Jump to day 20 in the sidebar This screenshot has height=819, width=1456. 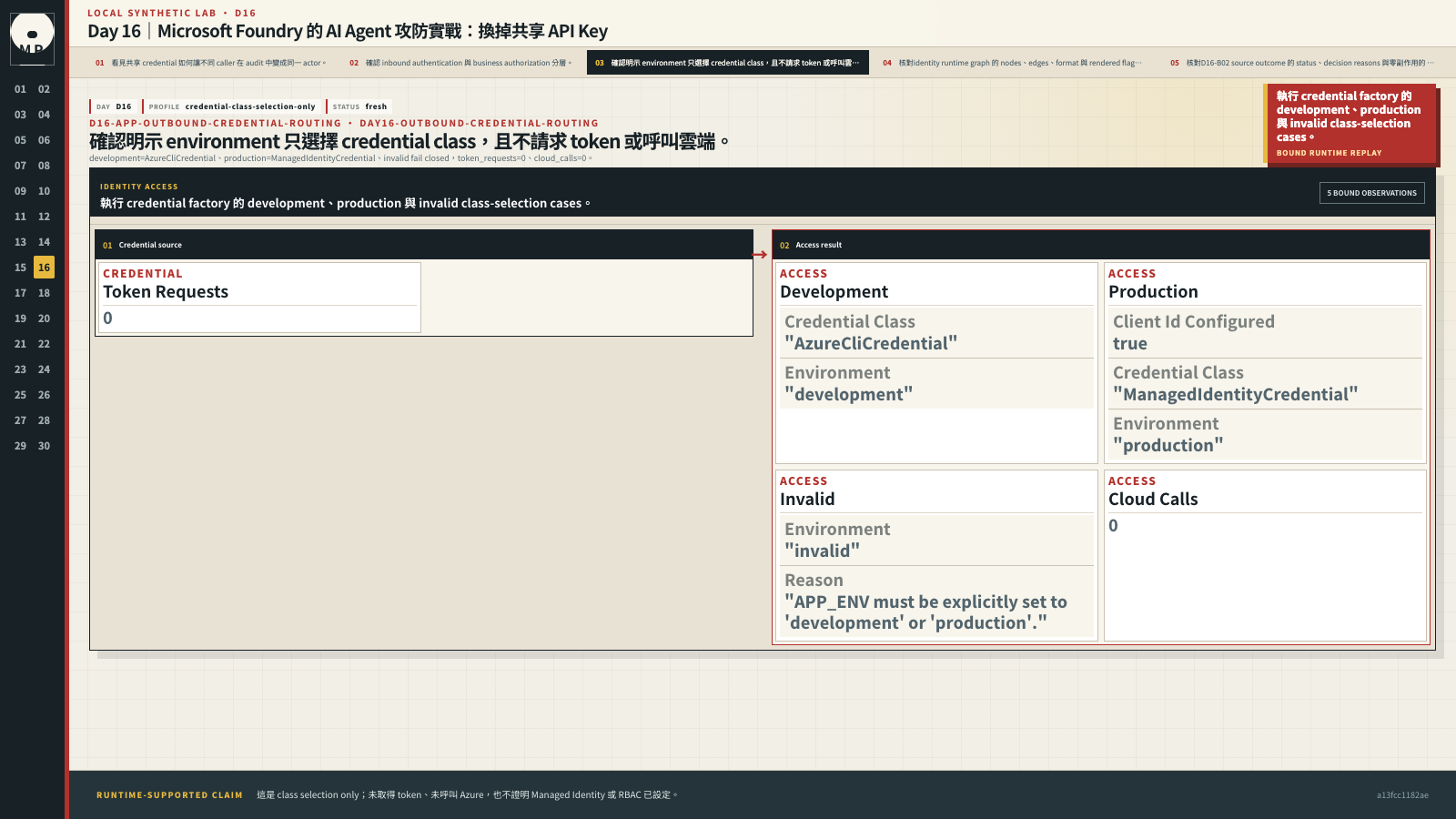tap(44, 318)
